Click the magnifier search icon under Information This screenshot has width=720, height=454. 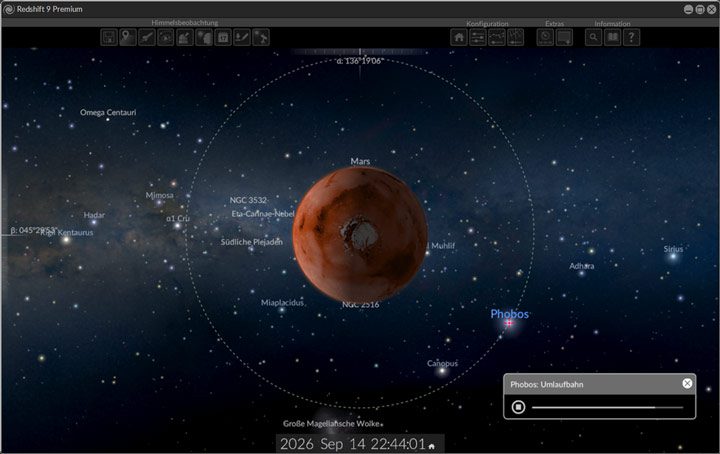(593, 37)
